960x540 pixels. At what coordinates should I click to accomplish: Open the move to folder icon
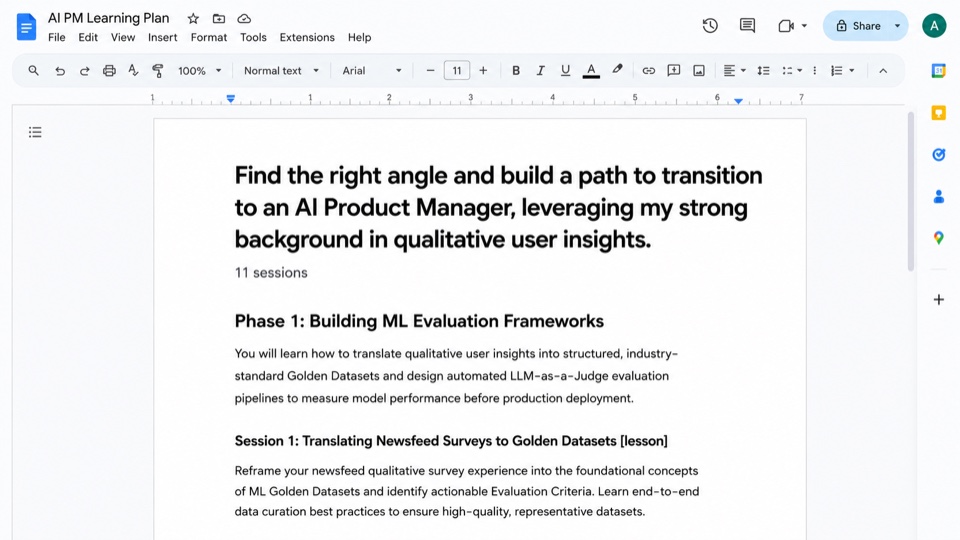coord(219,18)
